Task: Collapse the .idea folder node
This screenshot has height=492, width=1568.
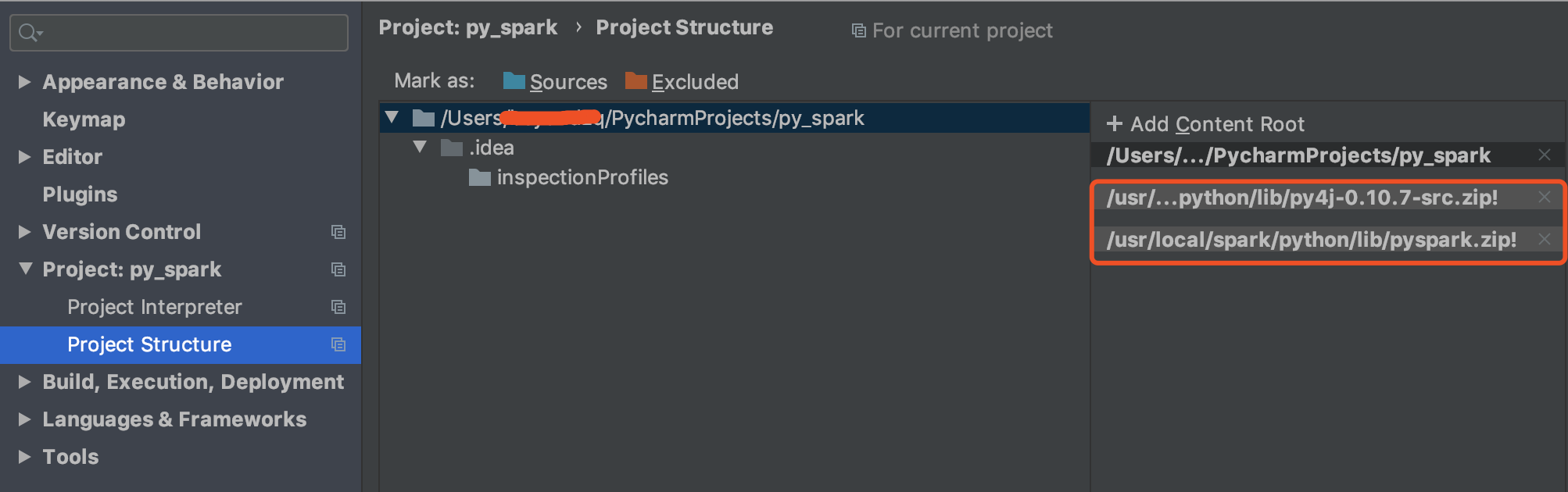Action: 420,147
